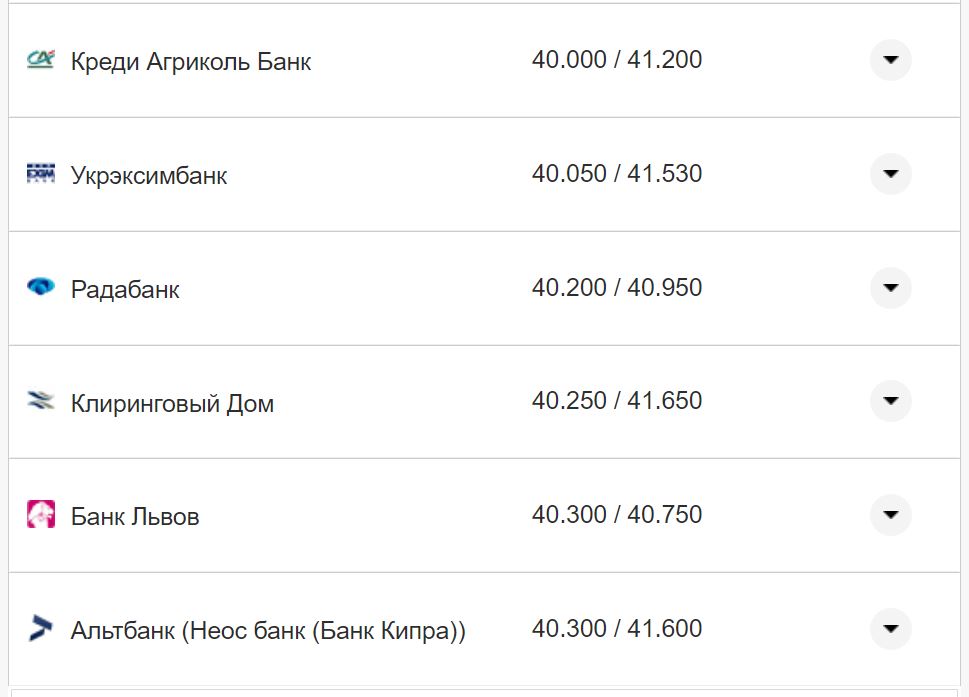Expand the Банк Львов row arrow
Viewport: 969px width, 697px height.
click(x=890, y=515)
